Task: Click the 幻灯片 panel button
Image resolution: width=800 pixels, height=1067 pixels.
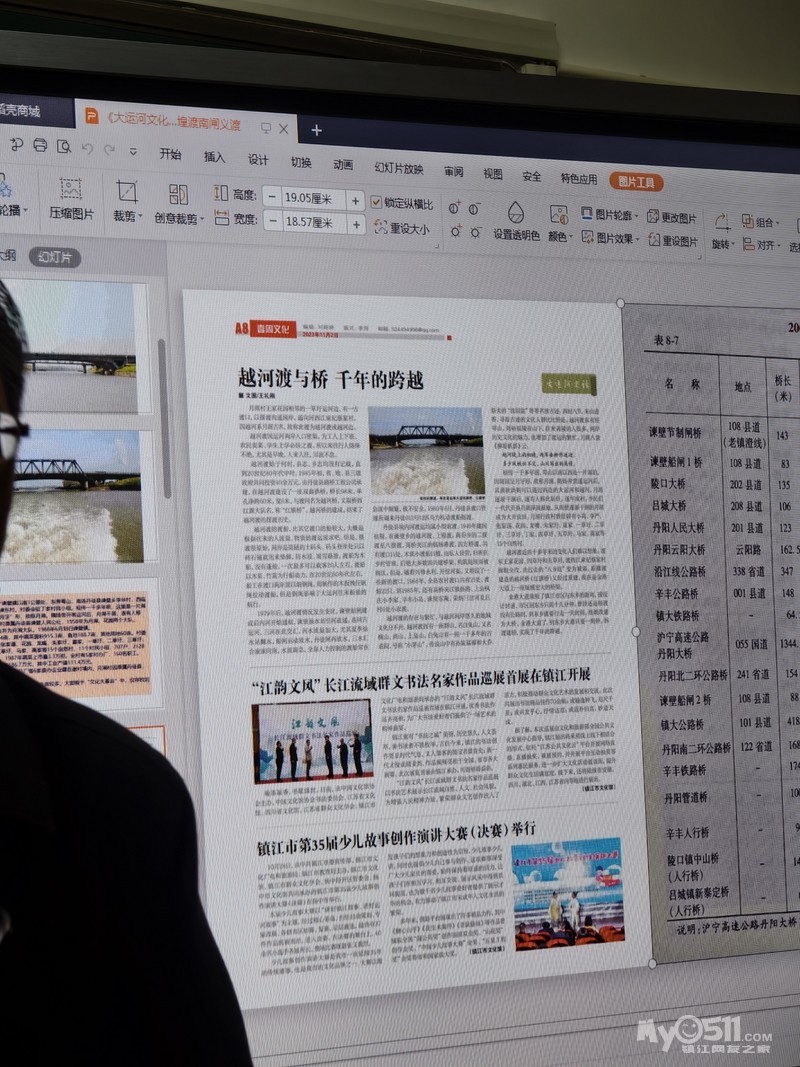Action: (54, 257)
